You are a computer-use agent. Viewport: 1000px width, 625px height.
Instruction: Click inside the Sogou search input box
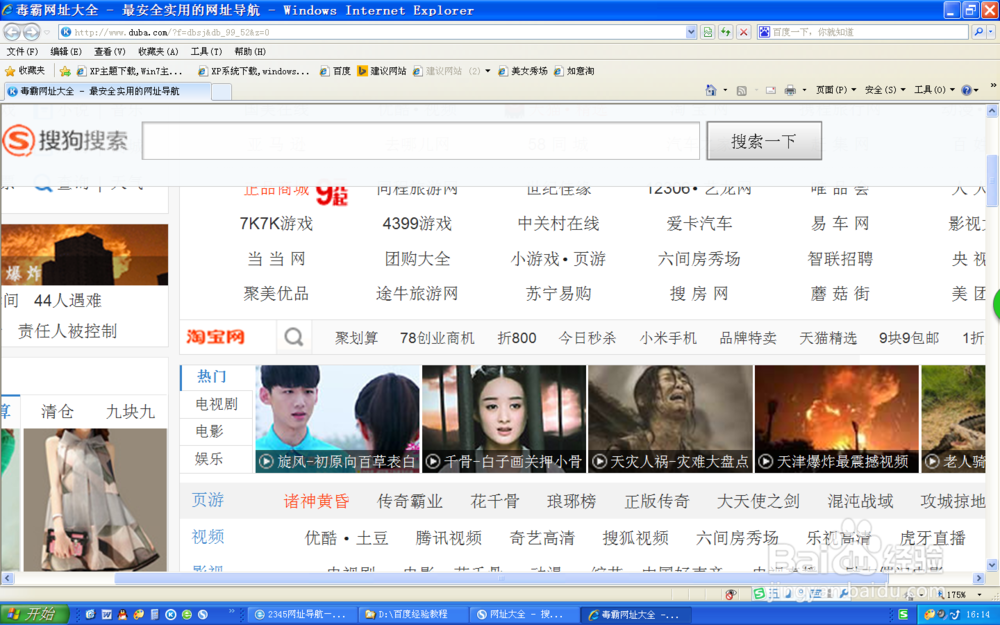(x=420, y=140)
